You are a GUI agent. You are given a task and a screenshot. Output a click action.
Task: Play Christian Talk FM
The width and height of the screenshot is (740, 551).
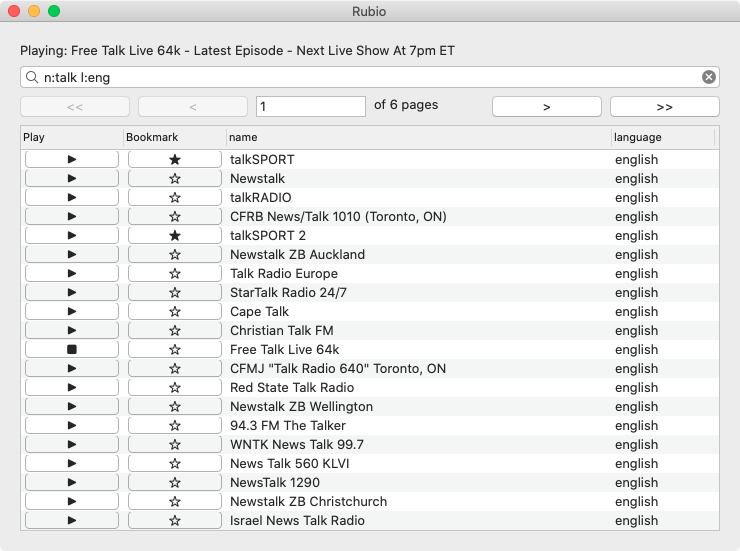pos(72,330)
